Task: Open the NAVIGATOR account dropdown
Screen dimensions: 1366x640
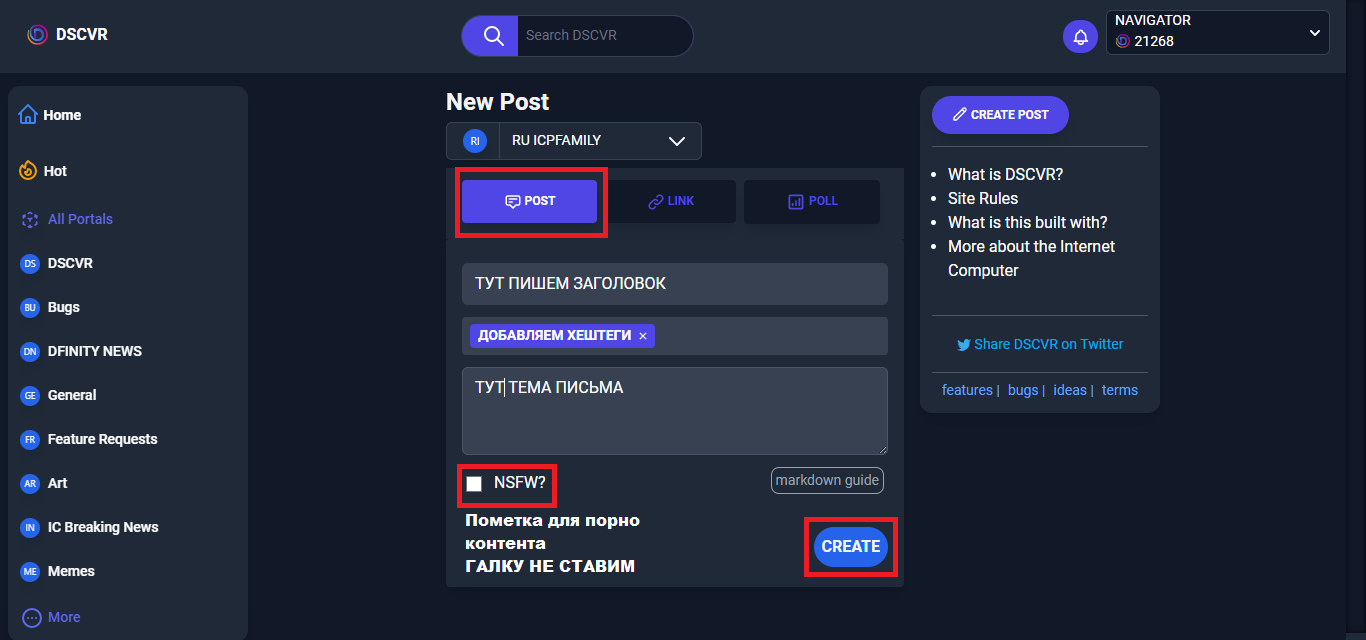Action: tap(1314, 33)
